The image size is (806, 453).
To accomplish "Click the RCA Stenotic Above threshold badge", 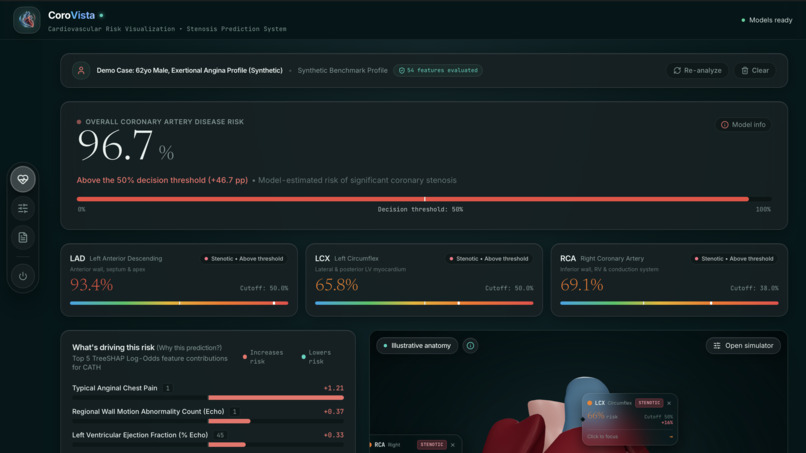I will 734,259.
